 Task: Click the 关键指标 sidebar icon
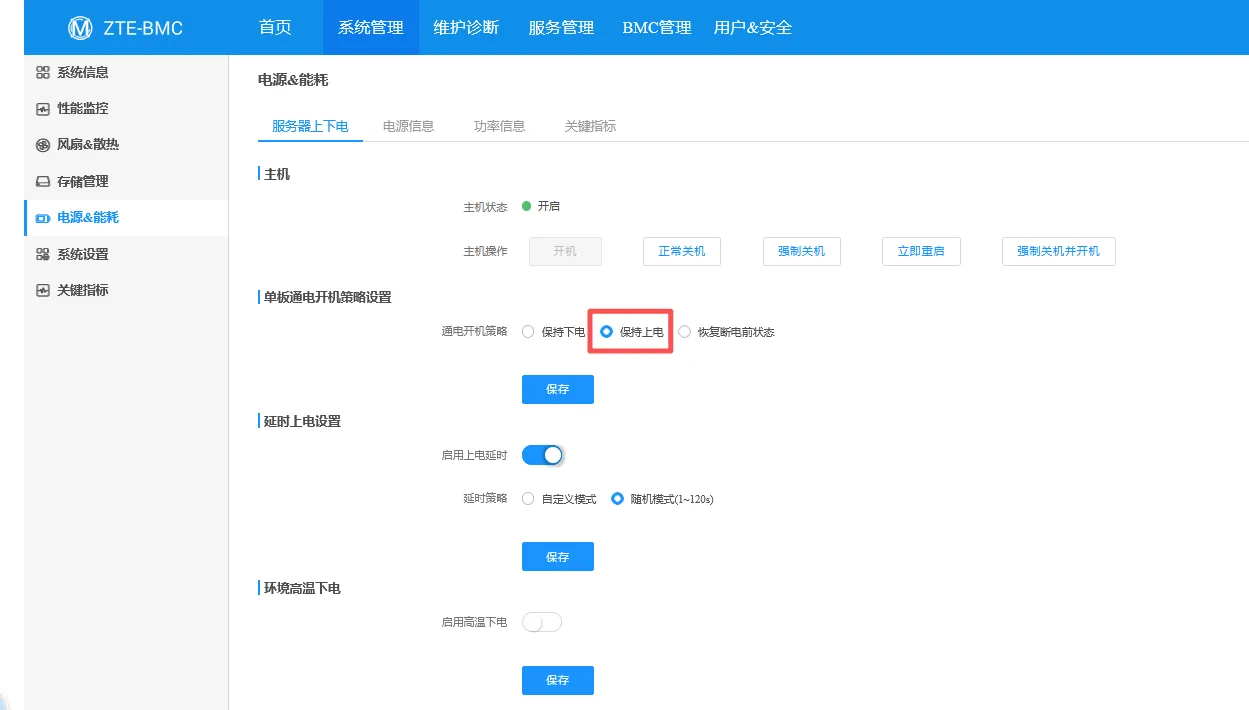pyautogui.click(x=42, y=291)
